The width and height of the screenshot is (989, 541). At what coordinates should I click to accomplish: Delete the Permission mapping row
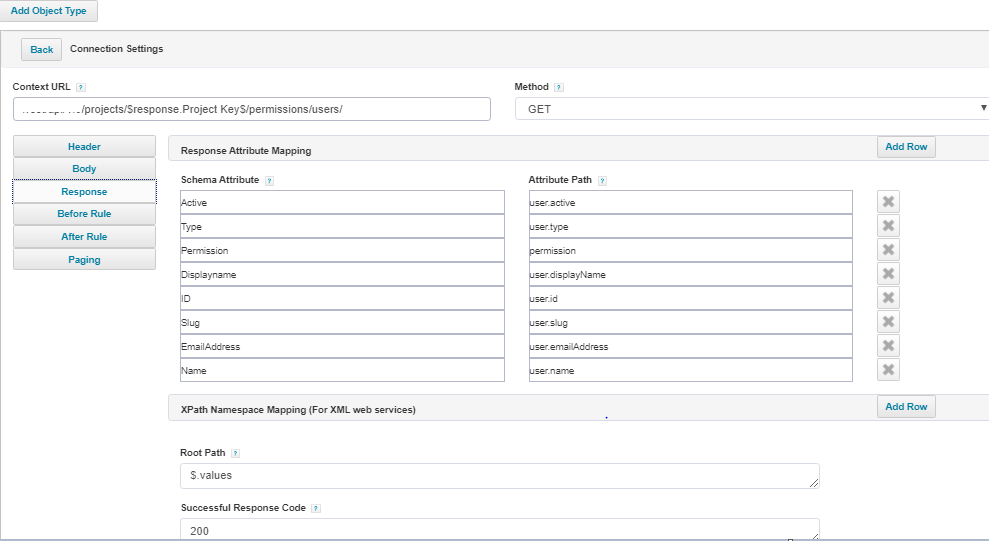click(888, 250)
